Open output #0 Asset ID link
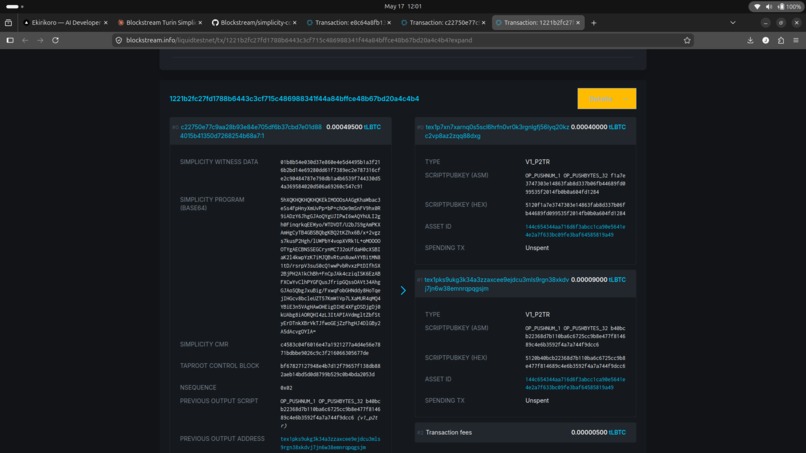The height and width of the screenshot is (453, 806). pos(575,230)
